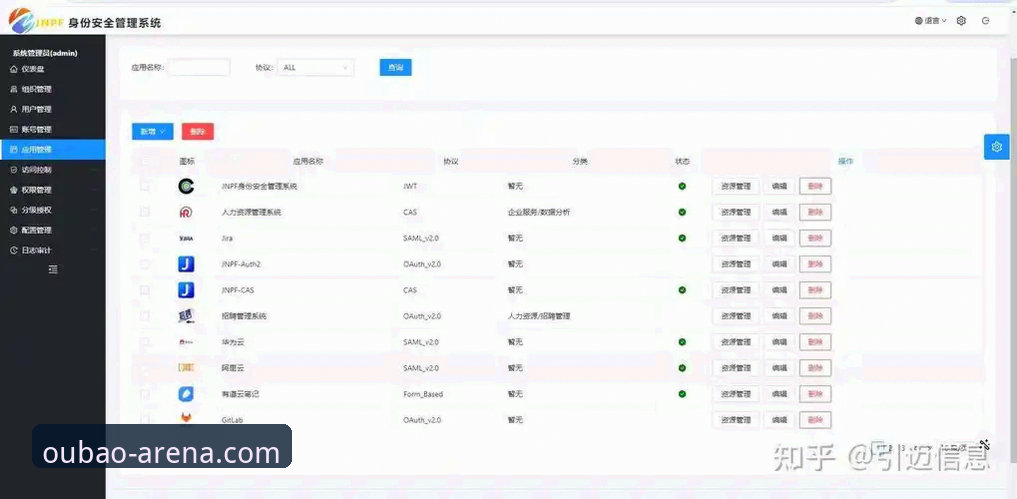Viewport: 1017px width, 499px height.
Task: Check the JNPF身份安全管理系统 row checkbox
Action: click(x=145, y=186)
